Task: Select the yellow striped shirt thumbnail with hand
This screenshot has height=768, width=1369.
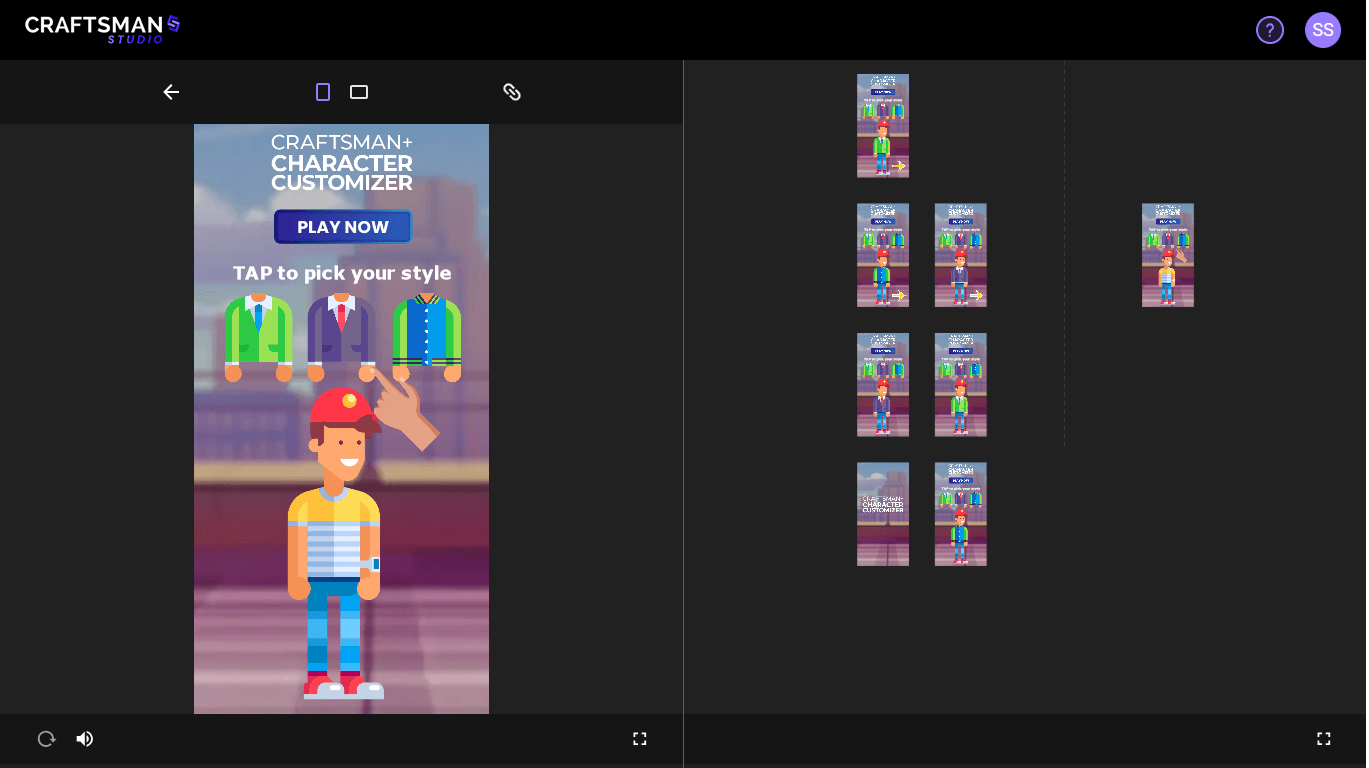Action: [1168, 255]
